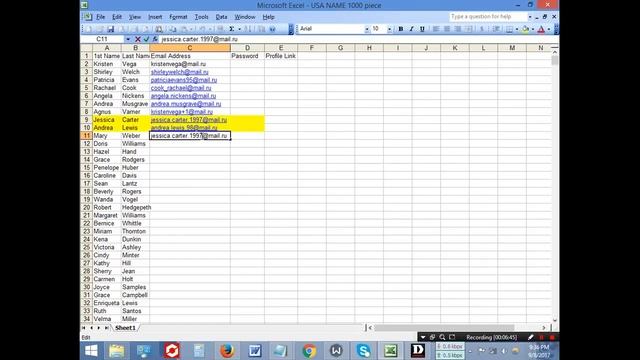Open cook_rachael@mail.ru email link
The width and height of the screenshot is (640, 360).
[181, 88]
